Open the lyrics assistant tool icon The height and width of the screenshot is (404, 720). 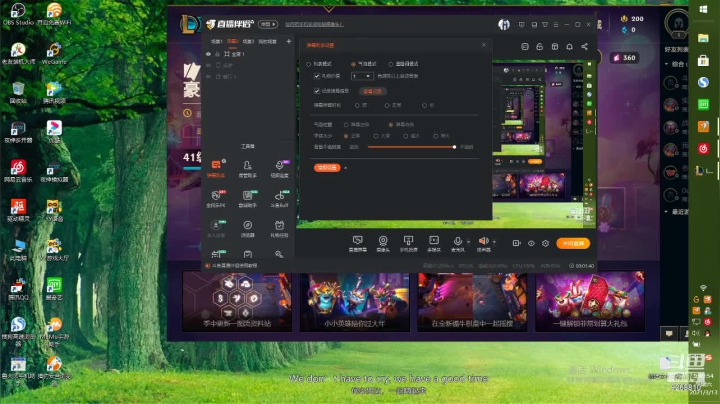(248, 198)
